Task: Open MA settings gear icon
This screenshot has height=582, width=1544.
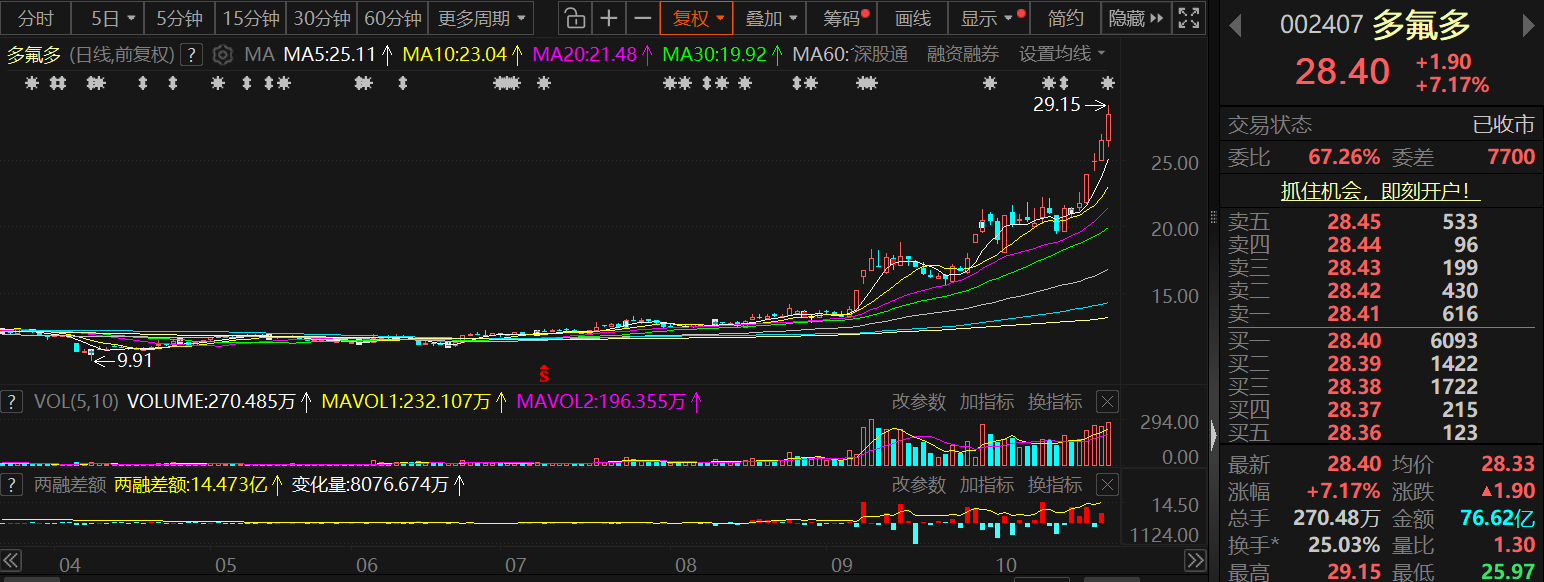Action: coord(224,55)
